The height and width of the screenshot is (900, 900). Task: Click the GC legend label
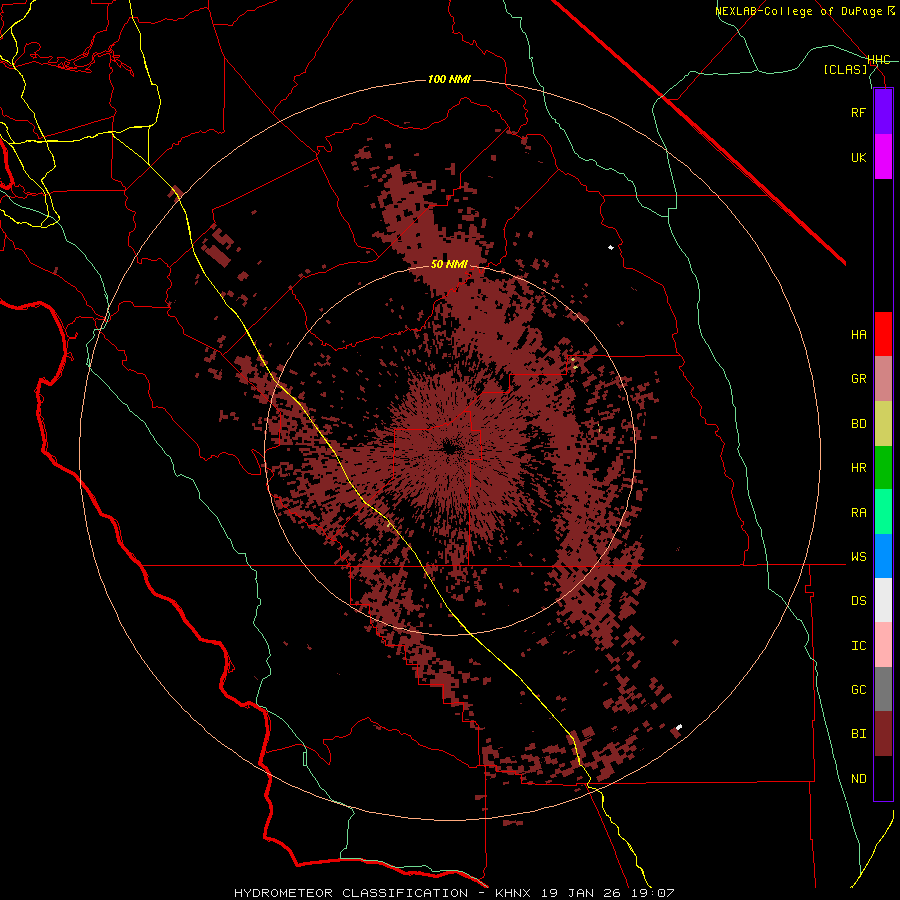coord(858,690)
